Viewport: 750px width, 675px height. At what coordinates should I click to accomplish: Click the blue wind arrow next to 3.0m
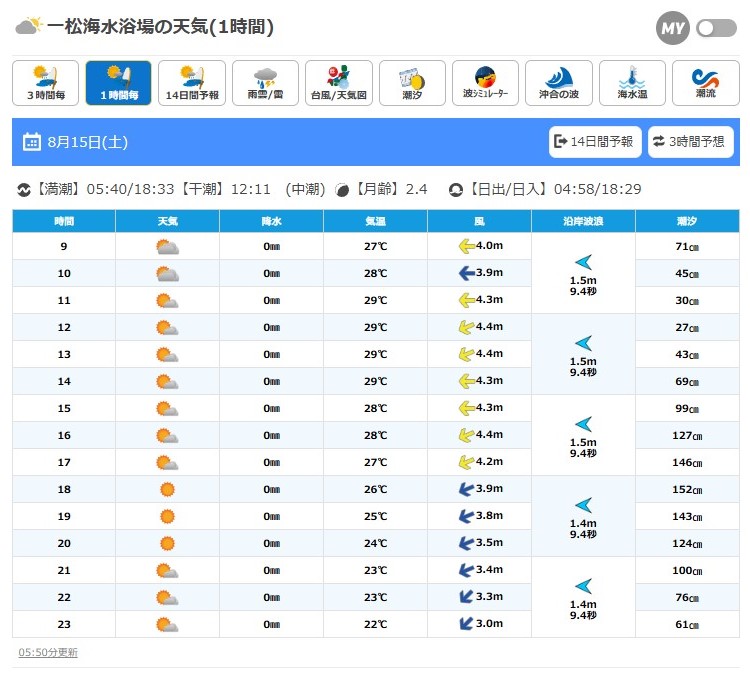click(466, 623)
